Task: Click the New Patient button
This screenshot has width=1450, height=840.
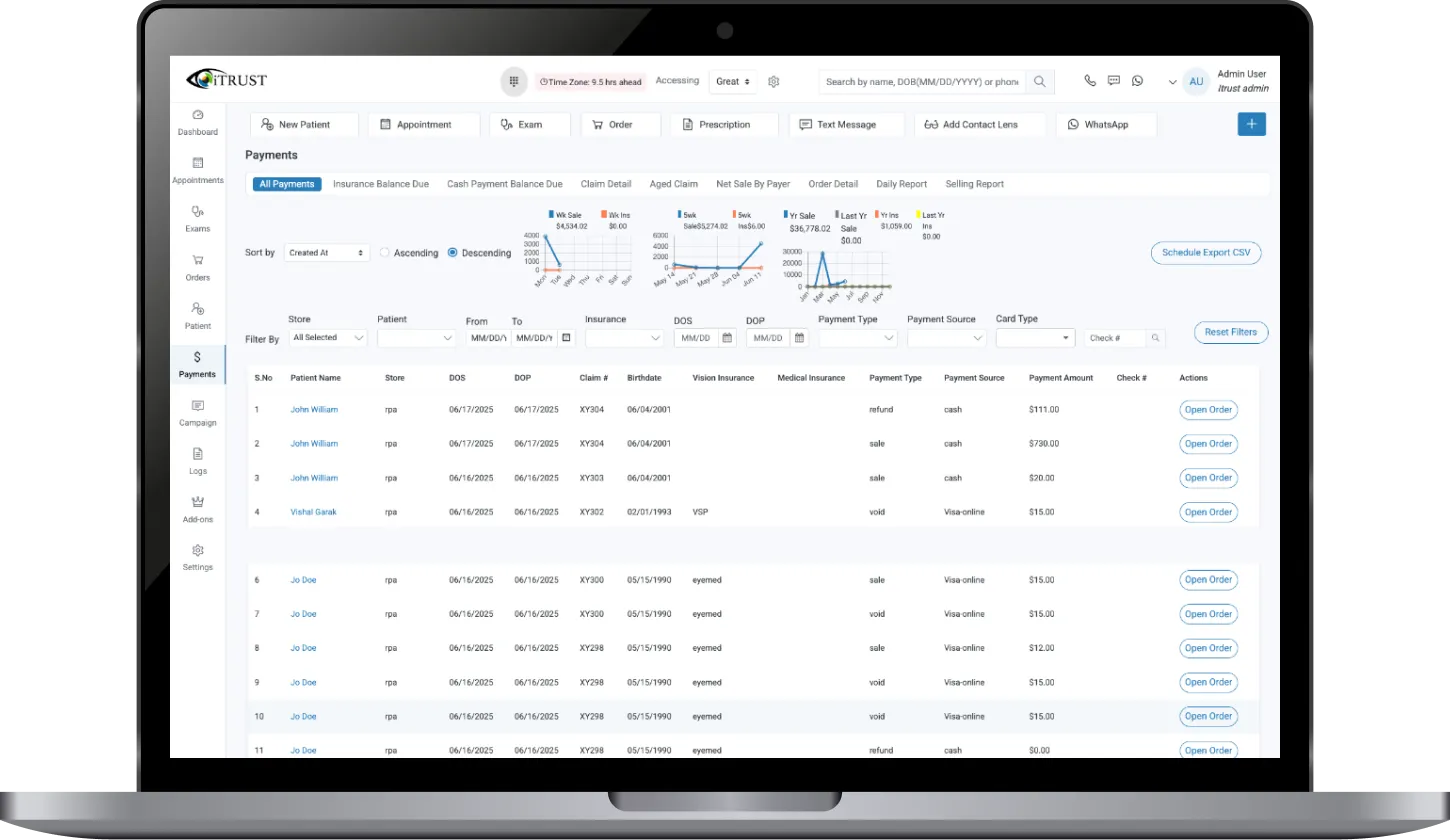Action: 304,124
